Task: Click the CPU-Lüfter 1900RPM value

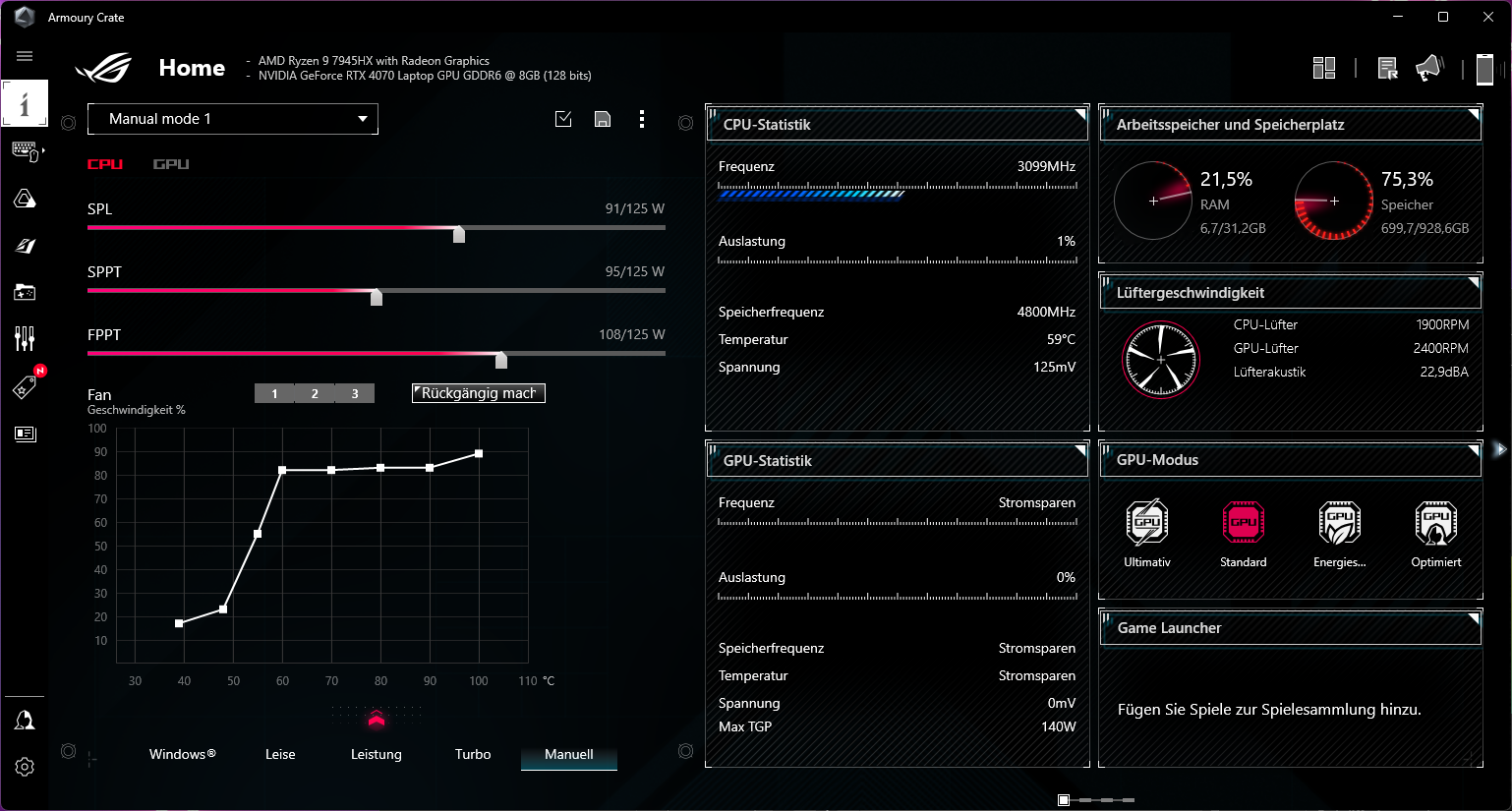Action: 1442,324
